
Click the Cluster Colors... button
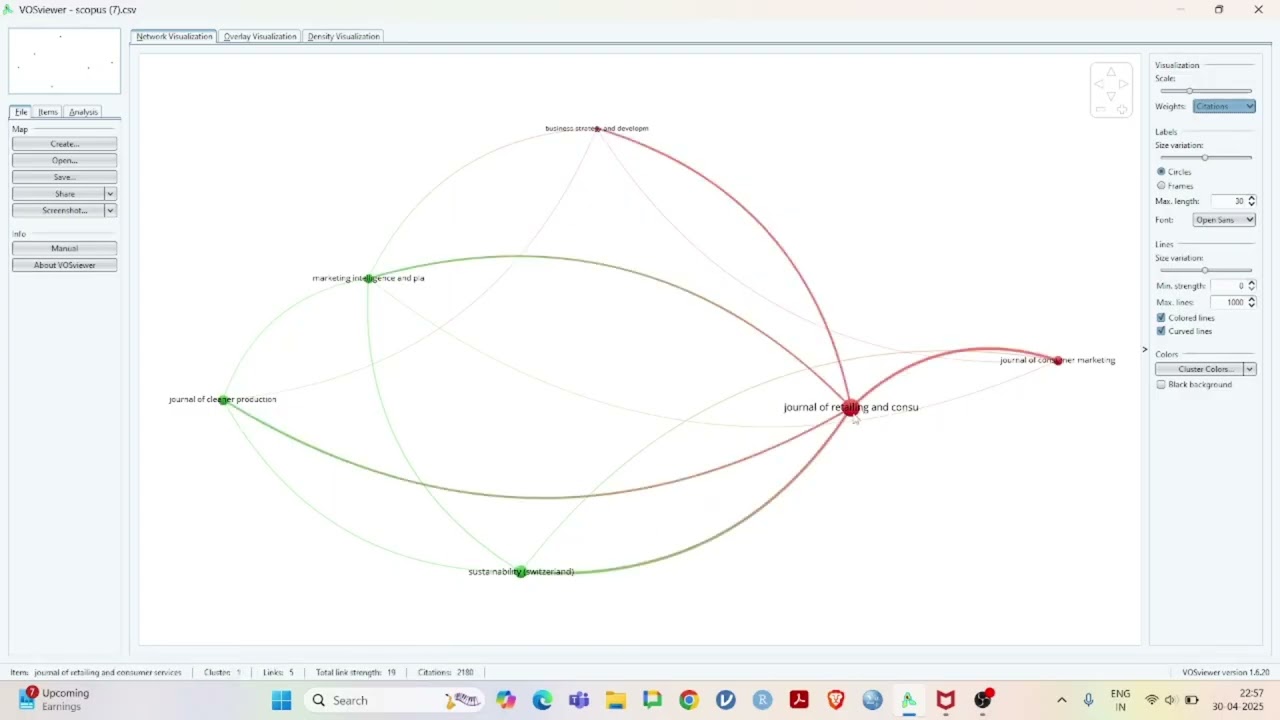[x=1200, y=369]
